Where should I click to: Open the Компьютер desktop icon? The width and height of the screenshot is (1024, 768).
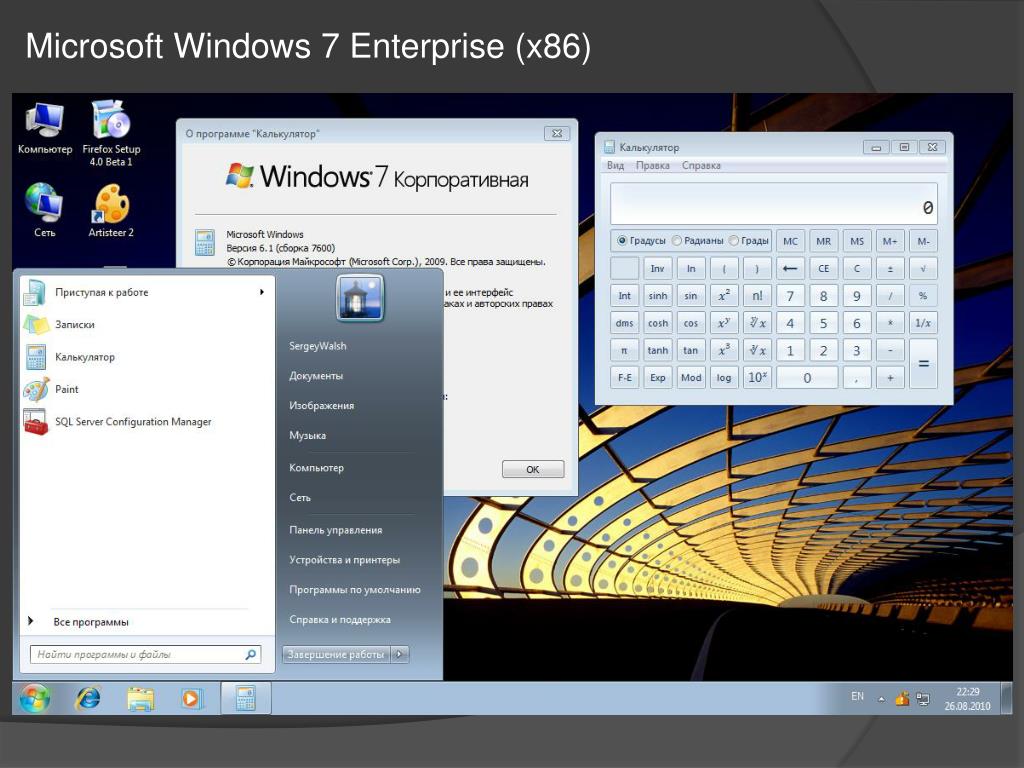coord(44,129)
